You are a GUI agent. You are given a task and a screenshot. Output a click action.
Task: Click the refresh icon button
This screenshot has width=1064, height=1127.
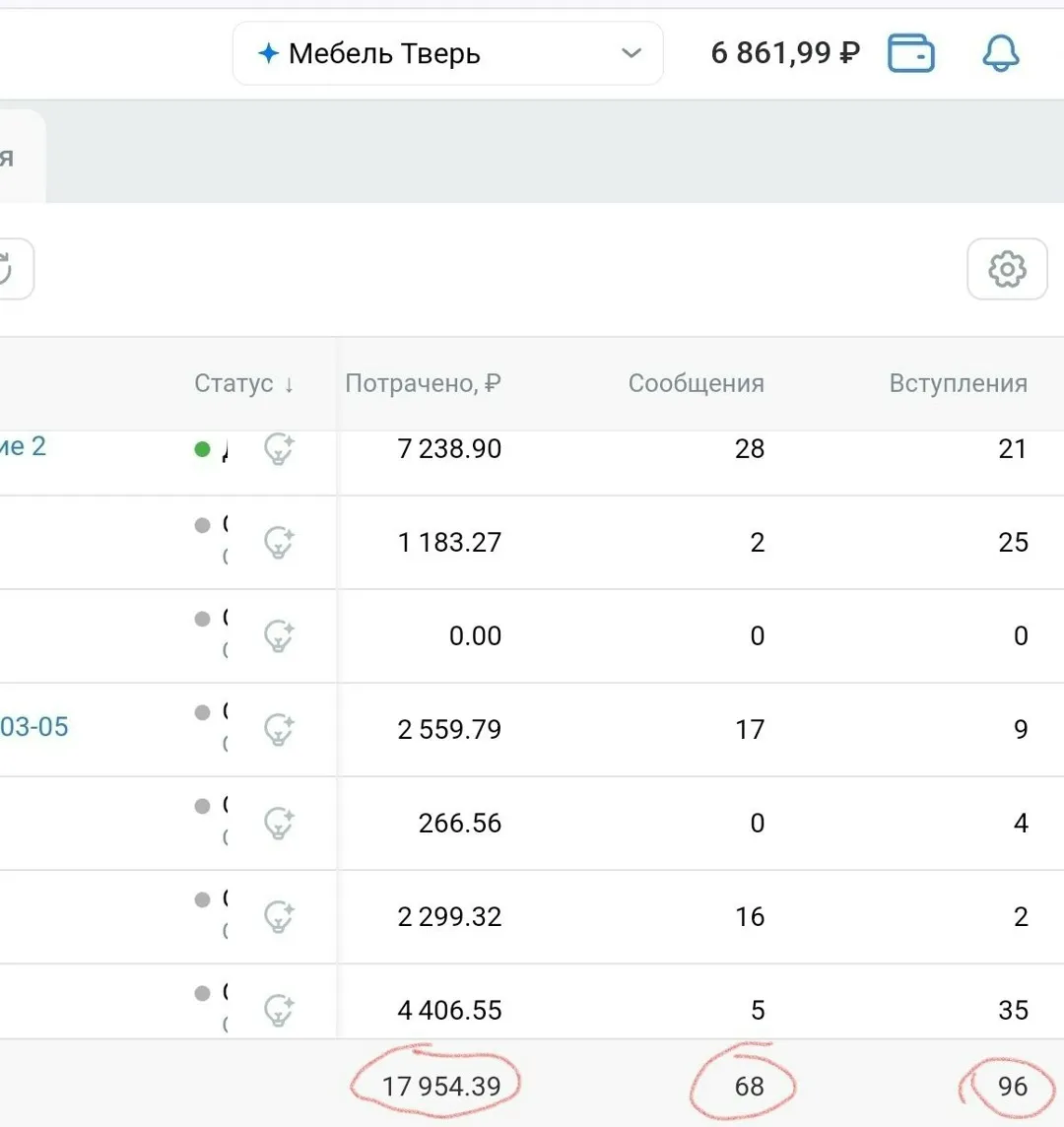[10, 269]
